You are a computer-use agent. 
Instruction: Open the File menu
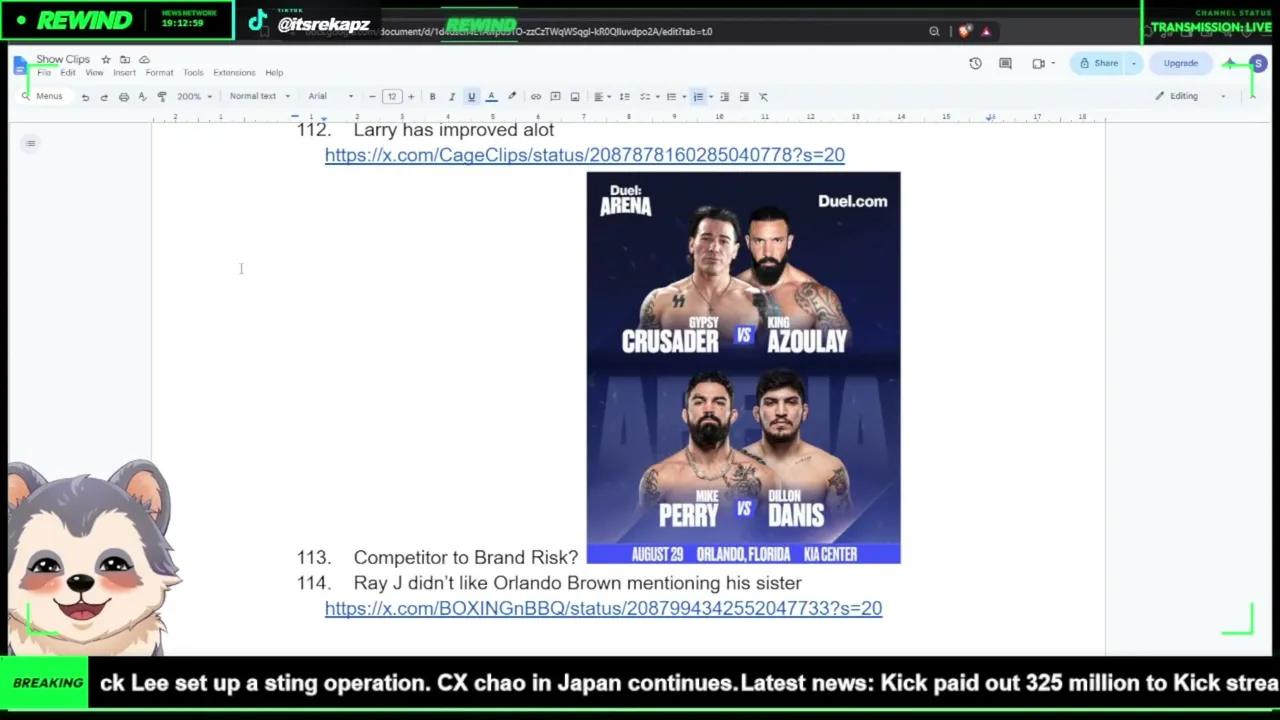tap(44, 73)
